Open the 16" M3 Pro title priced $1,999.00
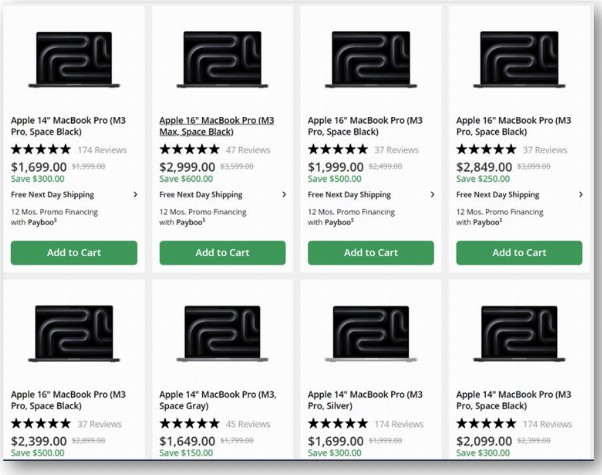The width and height of the screenshot is (602, 475). [x=365, y=126]
